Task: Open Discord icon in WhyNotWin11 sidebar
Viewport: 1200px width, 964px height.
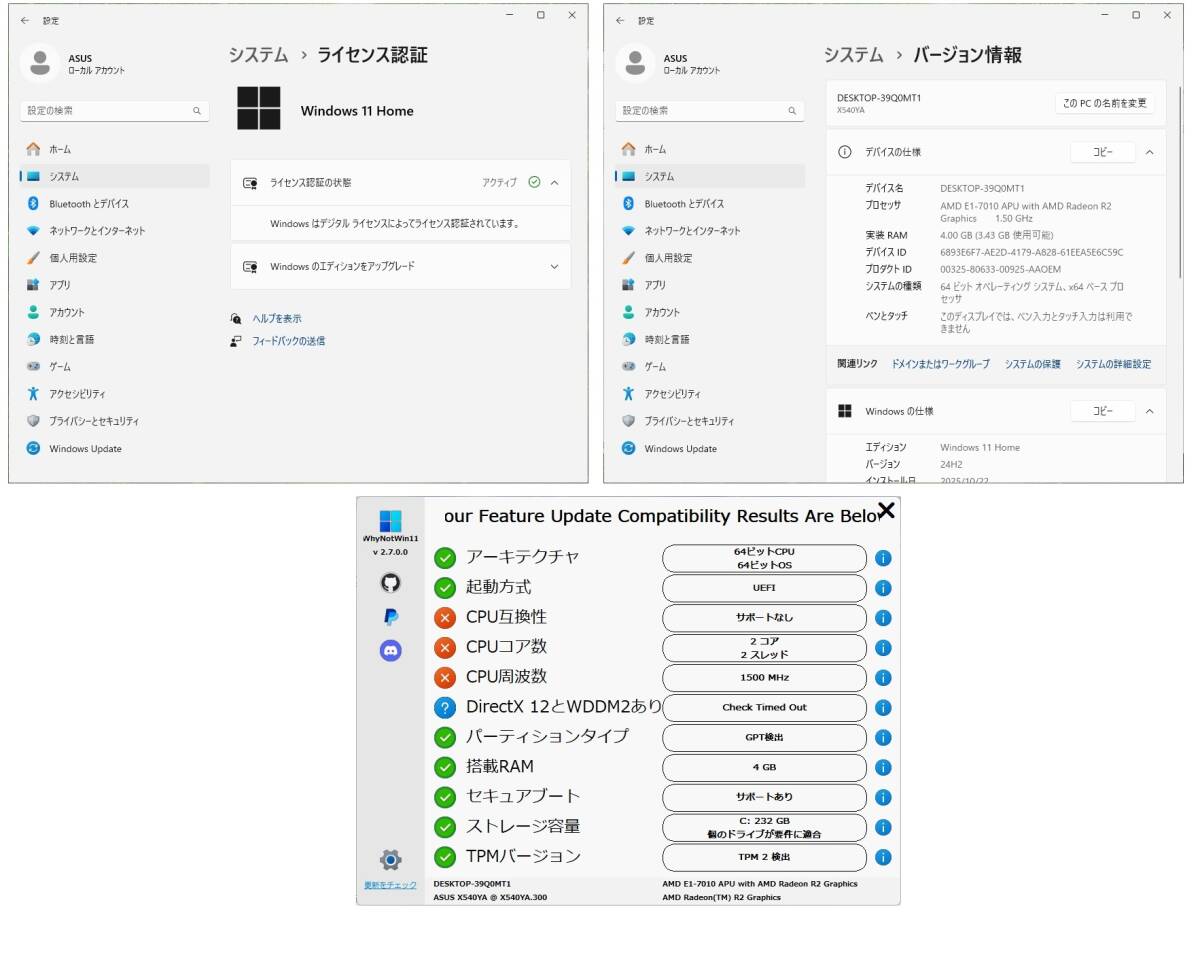Action: click(391, 651)
